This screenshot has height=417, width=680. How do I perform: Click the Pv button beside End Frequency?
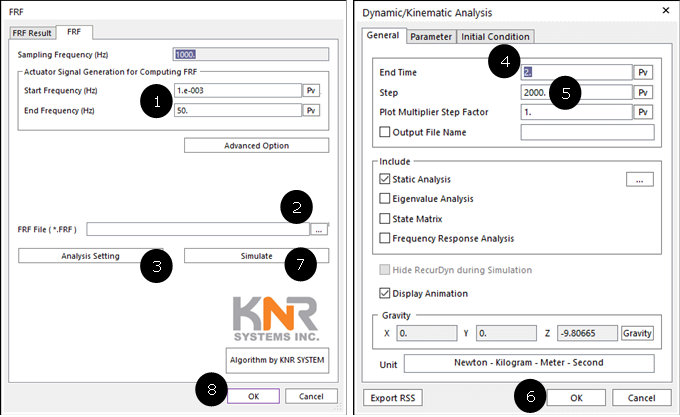[311, 111]
